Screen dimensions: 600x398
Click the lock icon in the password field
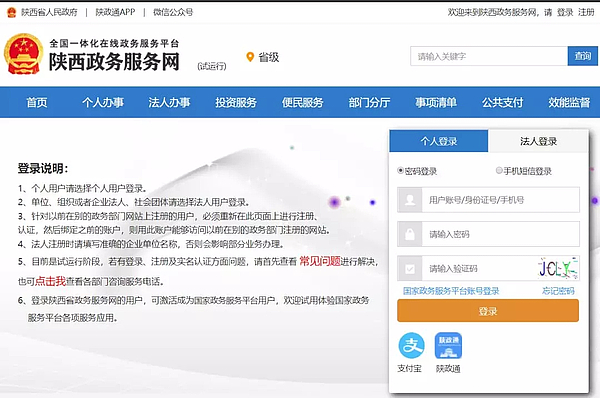point(410,234)
